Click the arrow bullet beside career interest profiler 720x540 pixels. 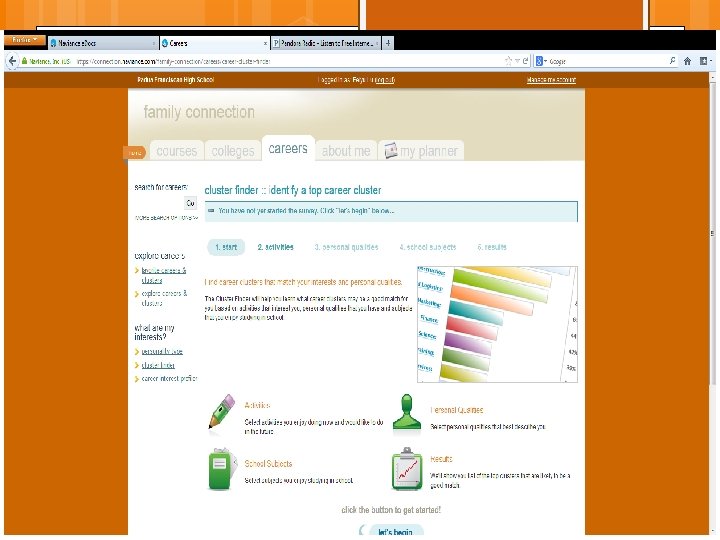tap(137, 379)
